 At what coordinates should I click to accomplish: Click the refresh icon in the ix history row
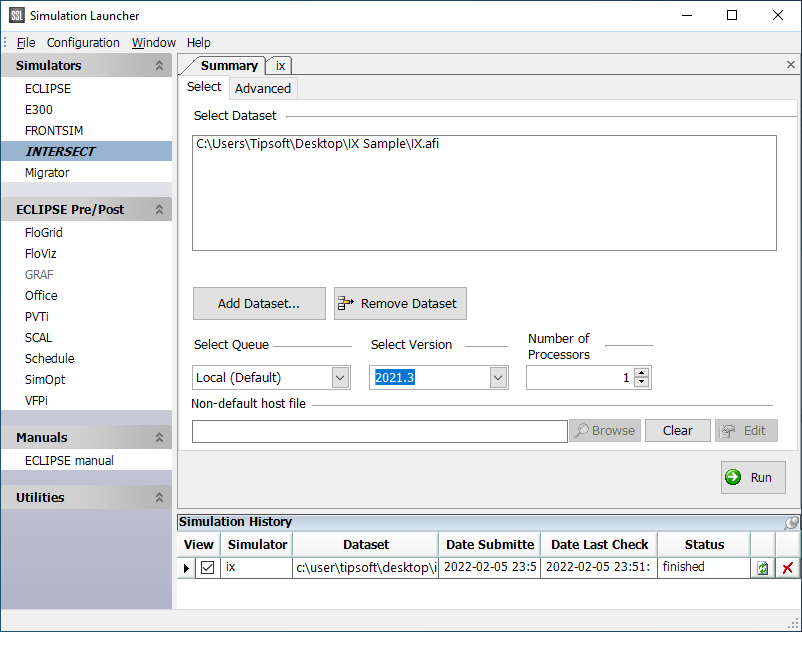click(763, 568)
